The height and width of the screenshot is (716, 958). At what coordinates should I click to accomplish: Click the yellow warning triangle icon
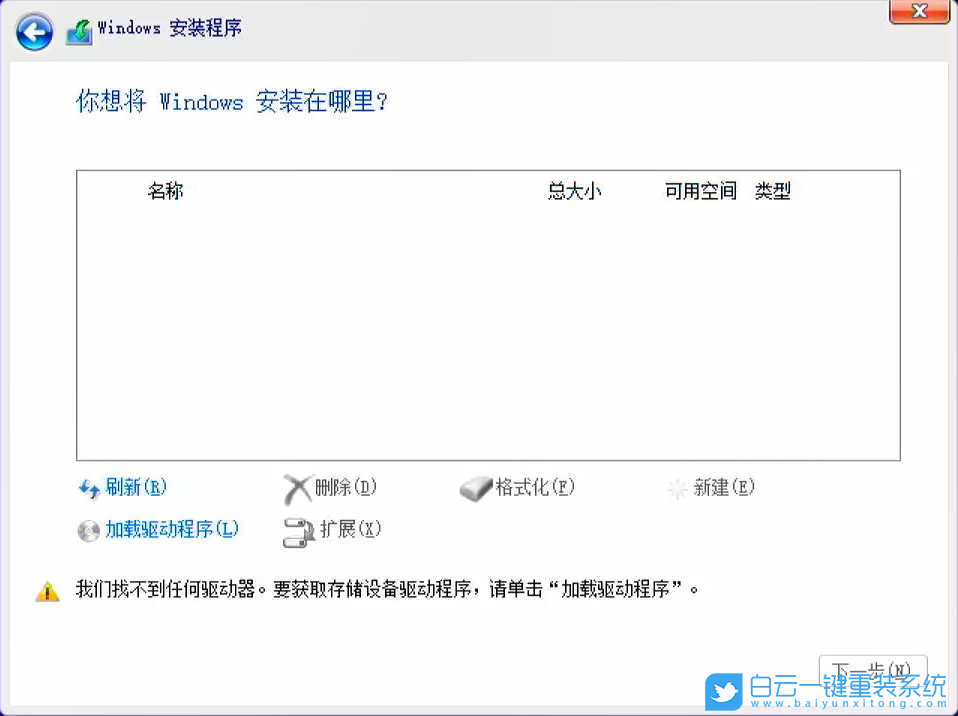[x=47, y=590]
